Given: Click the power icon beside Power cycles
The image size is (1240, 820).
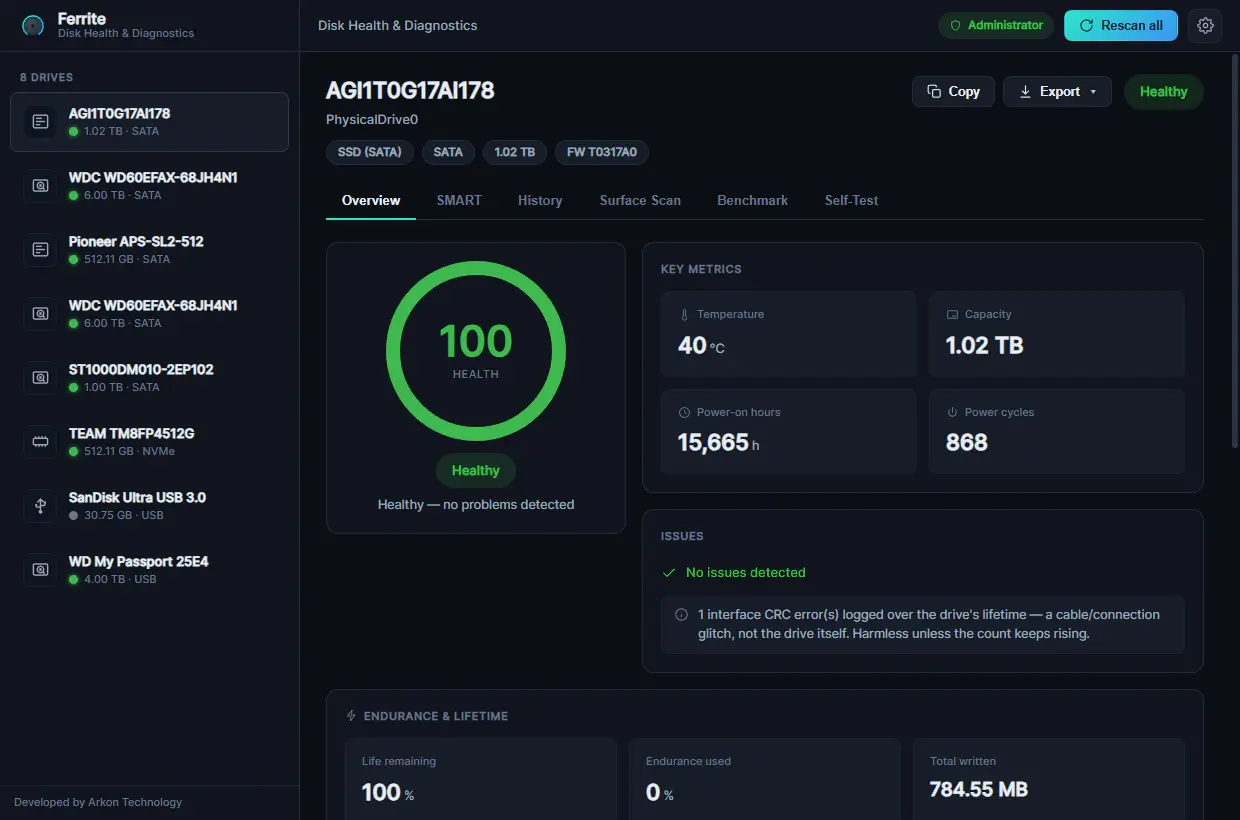Looking at the screenshot, I should click(952, 412).
